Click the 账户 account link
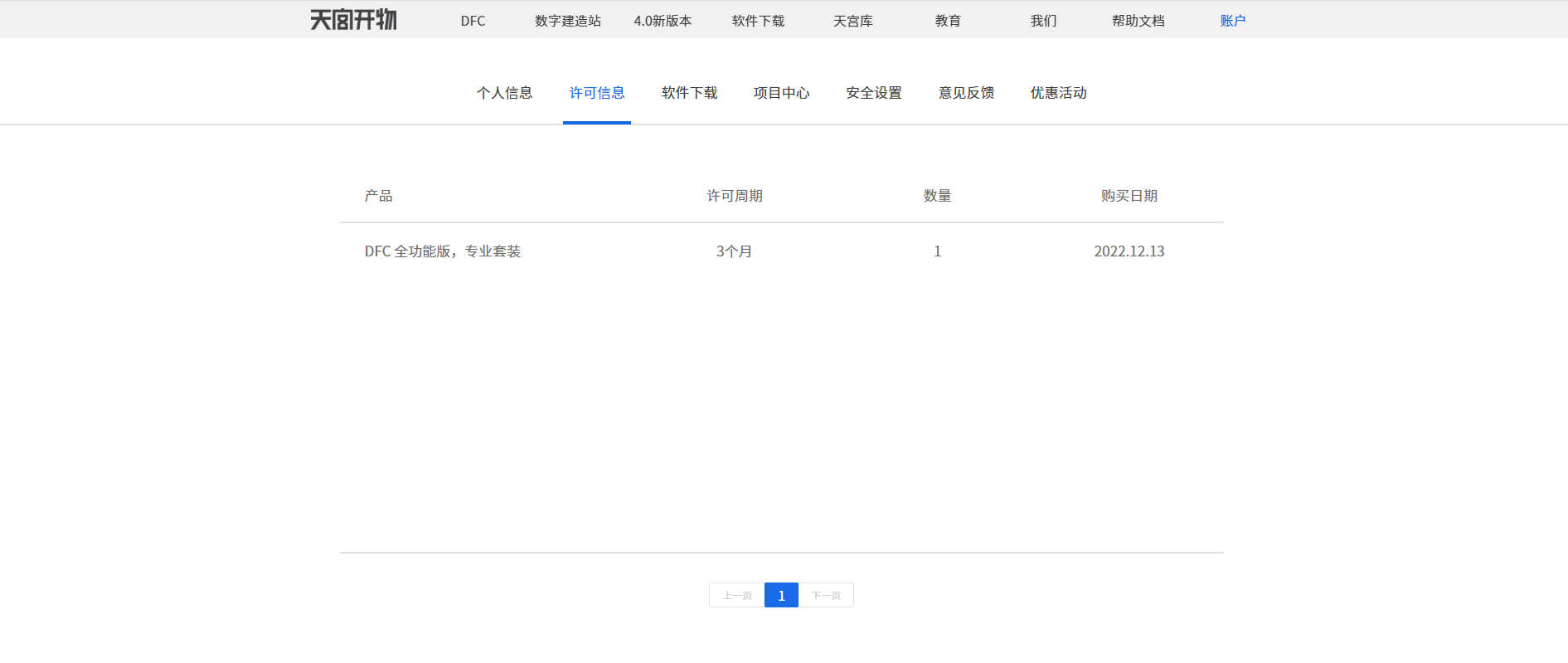Viewport: 1568px width, 663px height. (x=1232, y=21)
